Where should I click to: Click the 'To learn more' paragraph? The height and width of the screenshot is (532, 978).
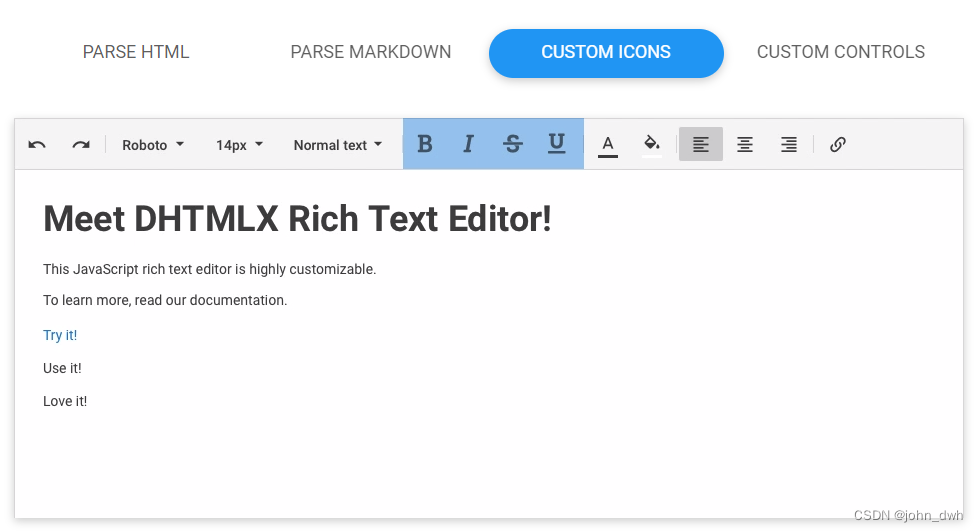[x=165, y=300]
